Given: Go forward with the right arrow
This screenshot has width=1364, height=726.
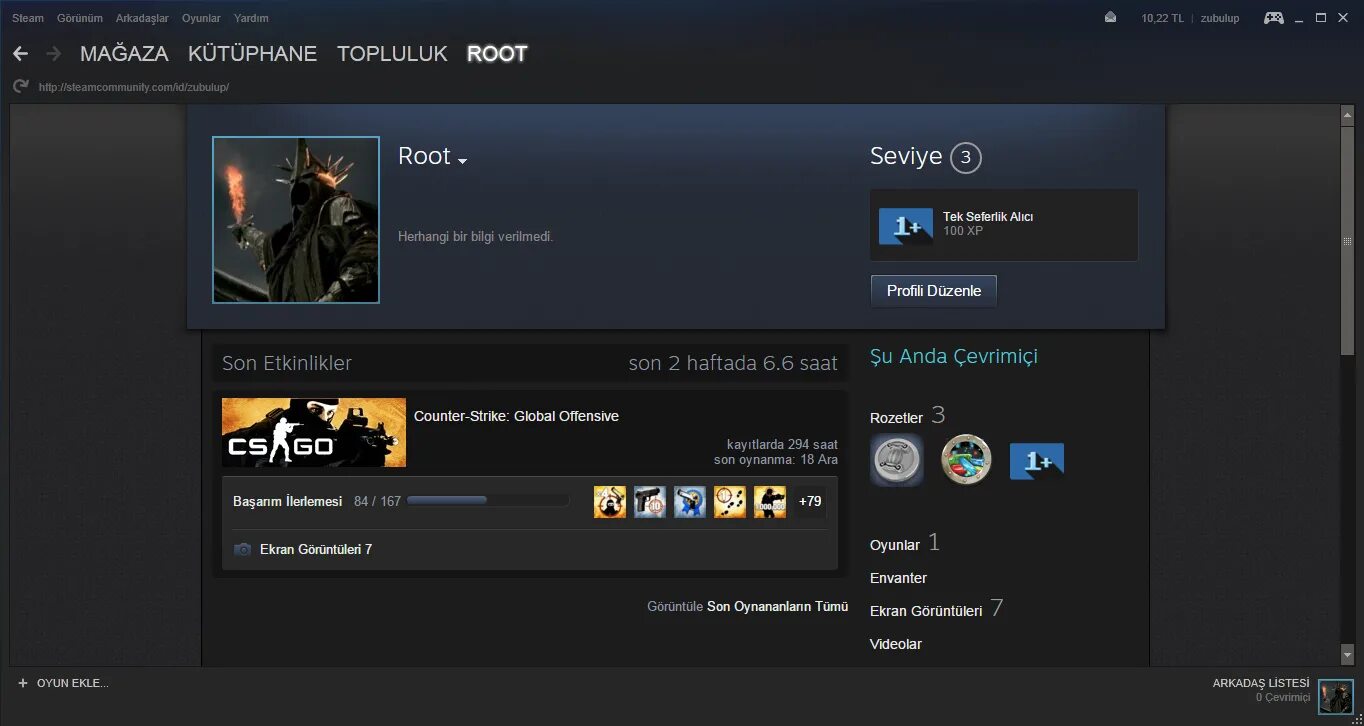Looking at the screenshot, I should (54, 53).
